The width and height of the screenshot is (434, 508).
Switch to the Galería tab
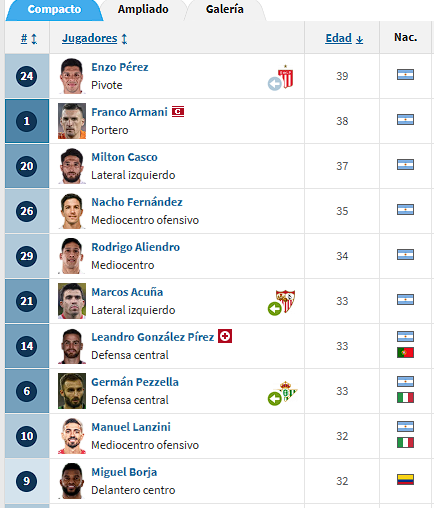point(225,9)
